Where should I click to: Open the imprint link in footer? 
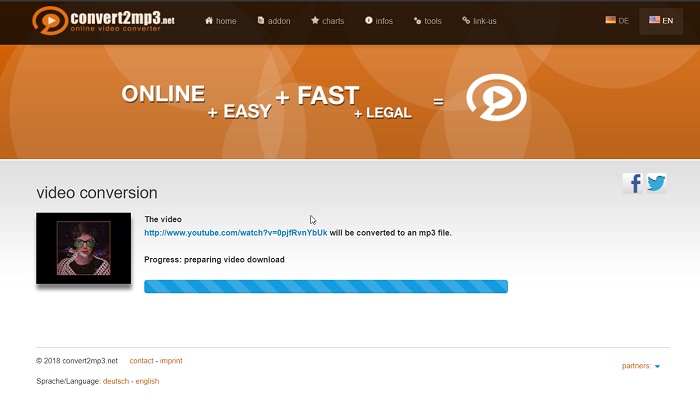tap(171, 361)
